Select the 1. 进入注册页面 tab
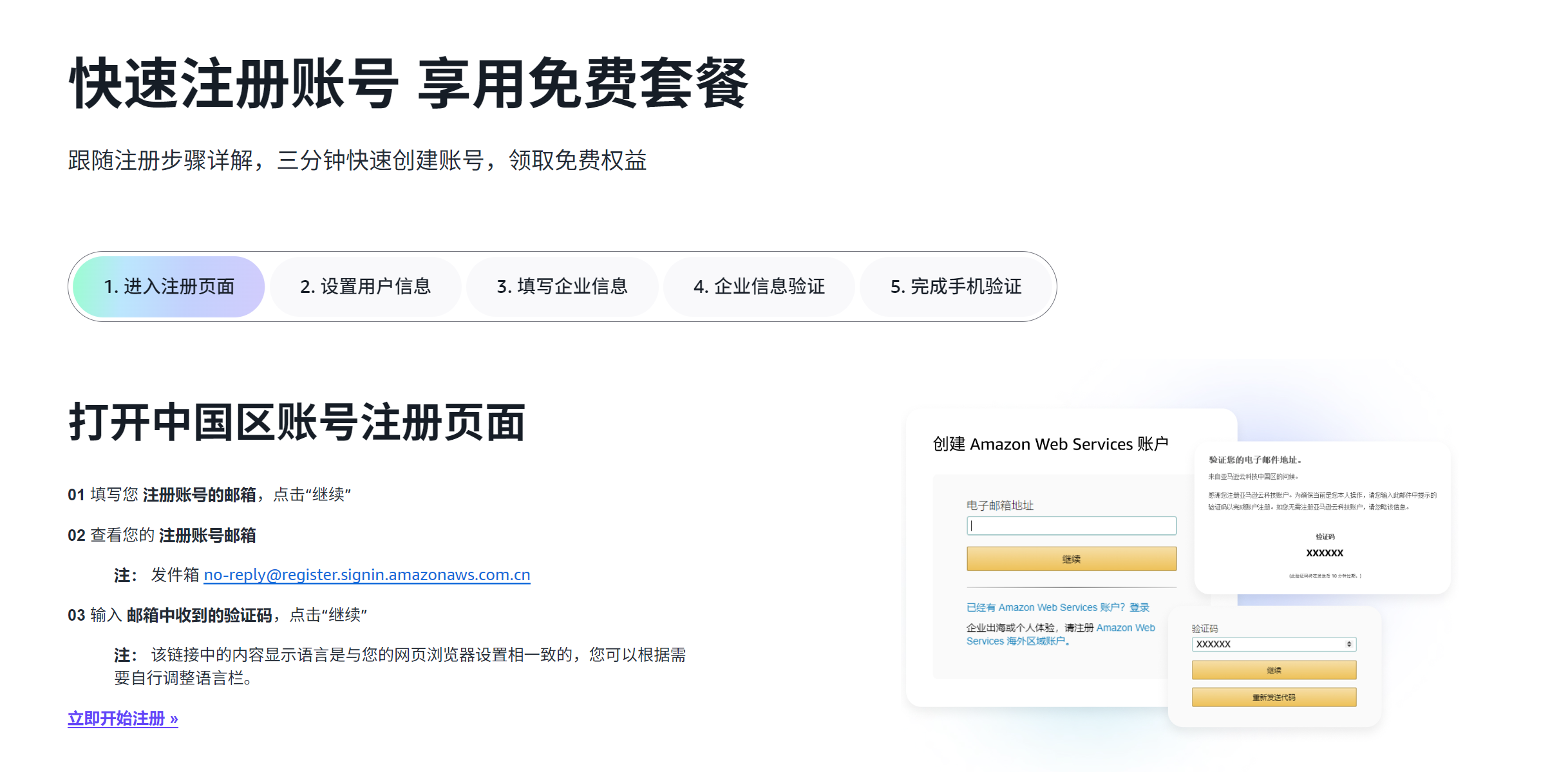 point(169,287)
